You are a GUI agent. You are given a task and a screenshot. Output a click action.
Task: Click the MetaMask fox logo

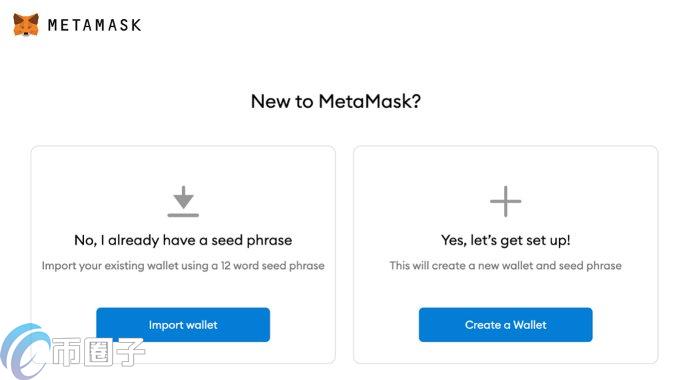26,25
